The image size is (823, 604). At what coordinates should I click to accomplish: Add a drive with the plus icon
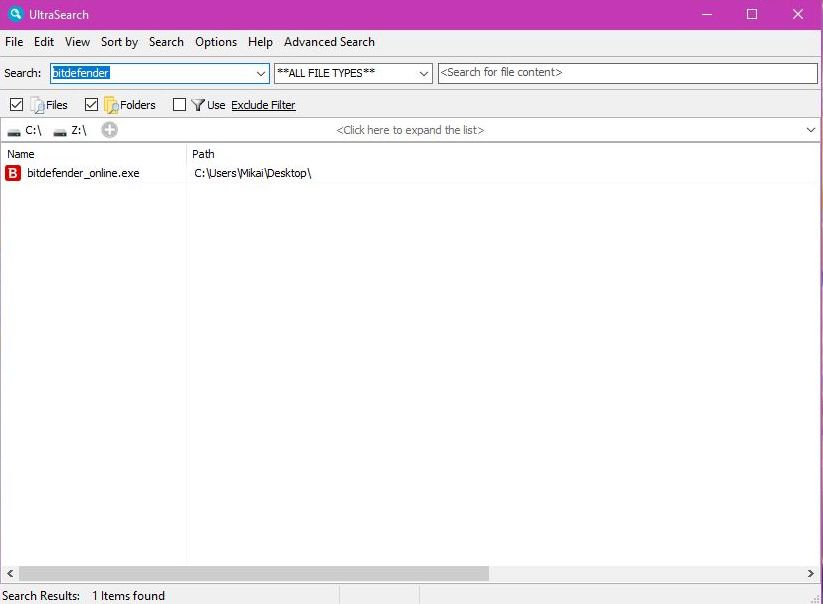pos(110,130)
